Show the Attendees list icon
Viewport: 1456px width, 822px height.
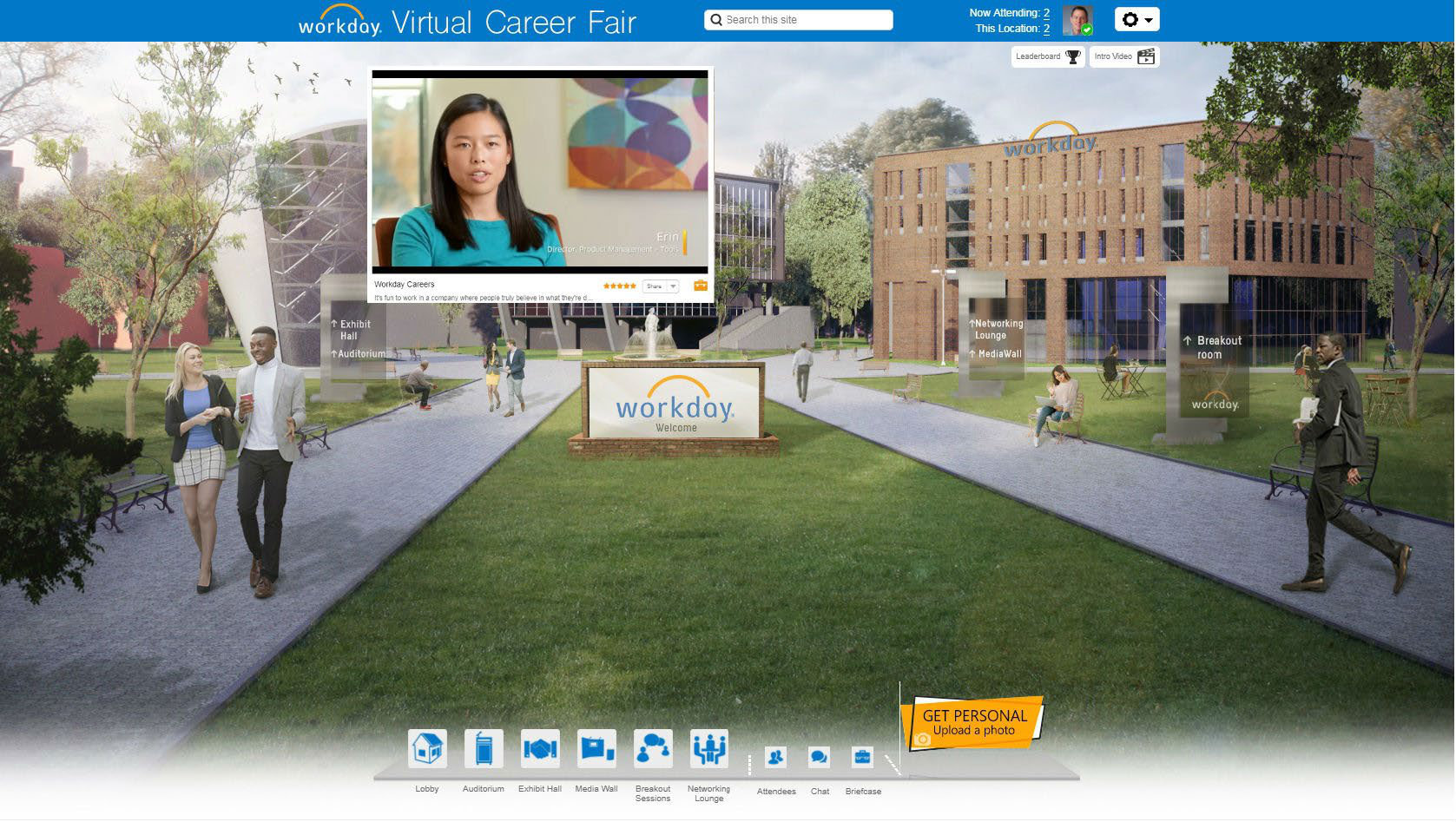coord(775,757)
